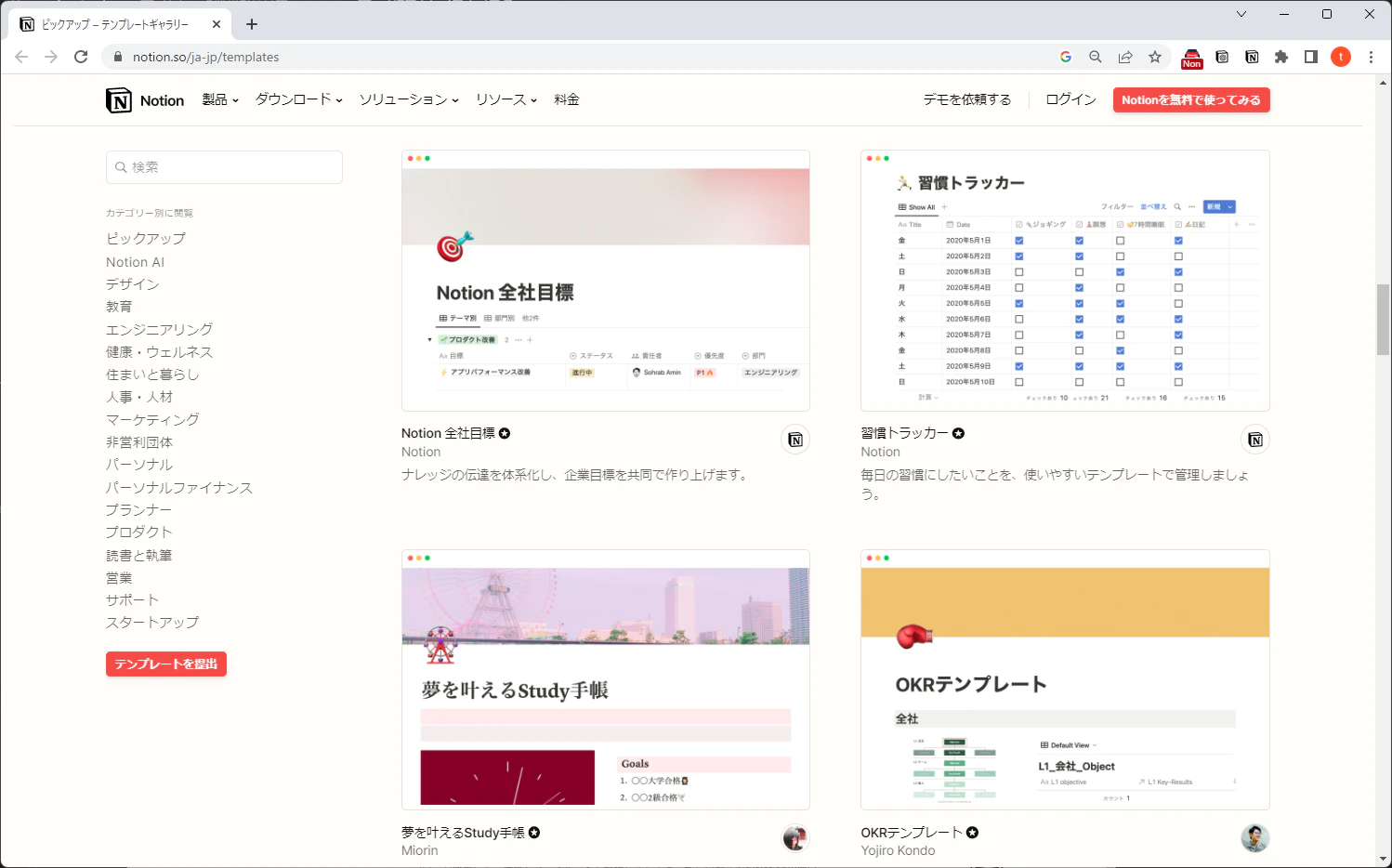Click Yojiro Kondo's avatar by OKRテンプレート

tap(1255, 838)
